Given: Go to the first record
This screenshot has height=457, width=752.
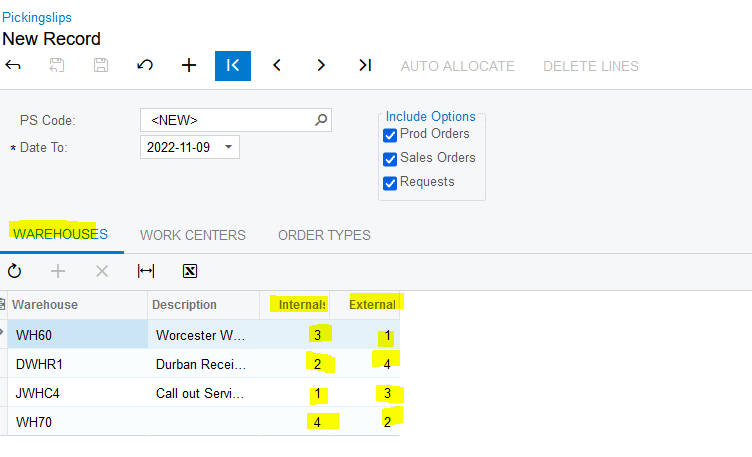Looking at the screenshot, I should pos(233,66).
